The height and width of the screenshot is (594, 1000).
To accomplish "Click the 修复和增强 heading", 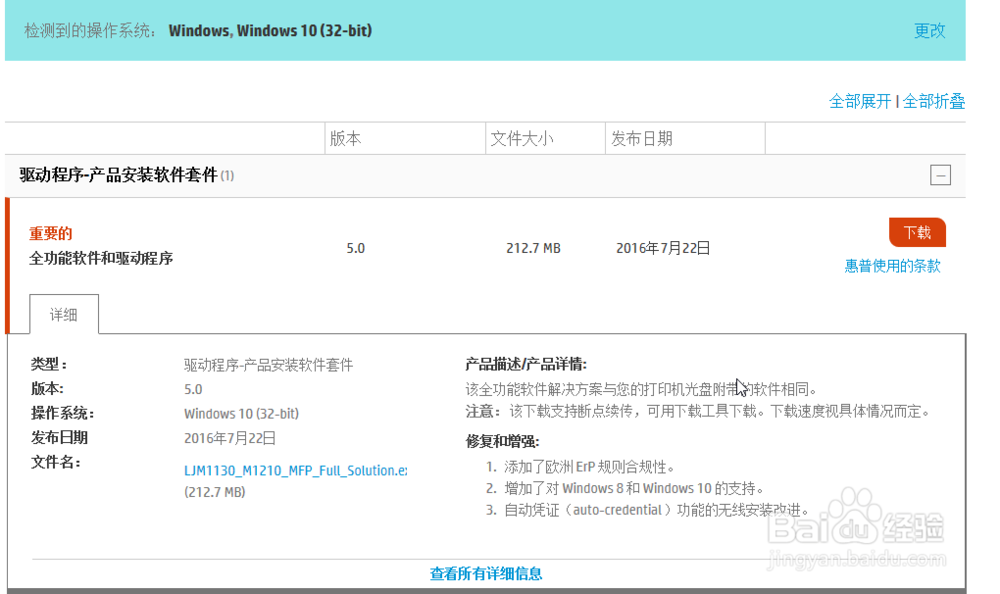I will 503,442.
